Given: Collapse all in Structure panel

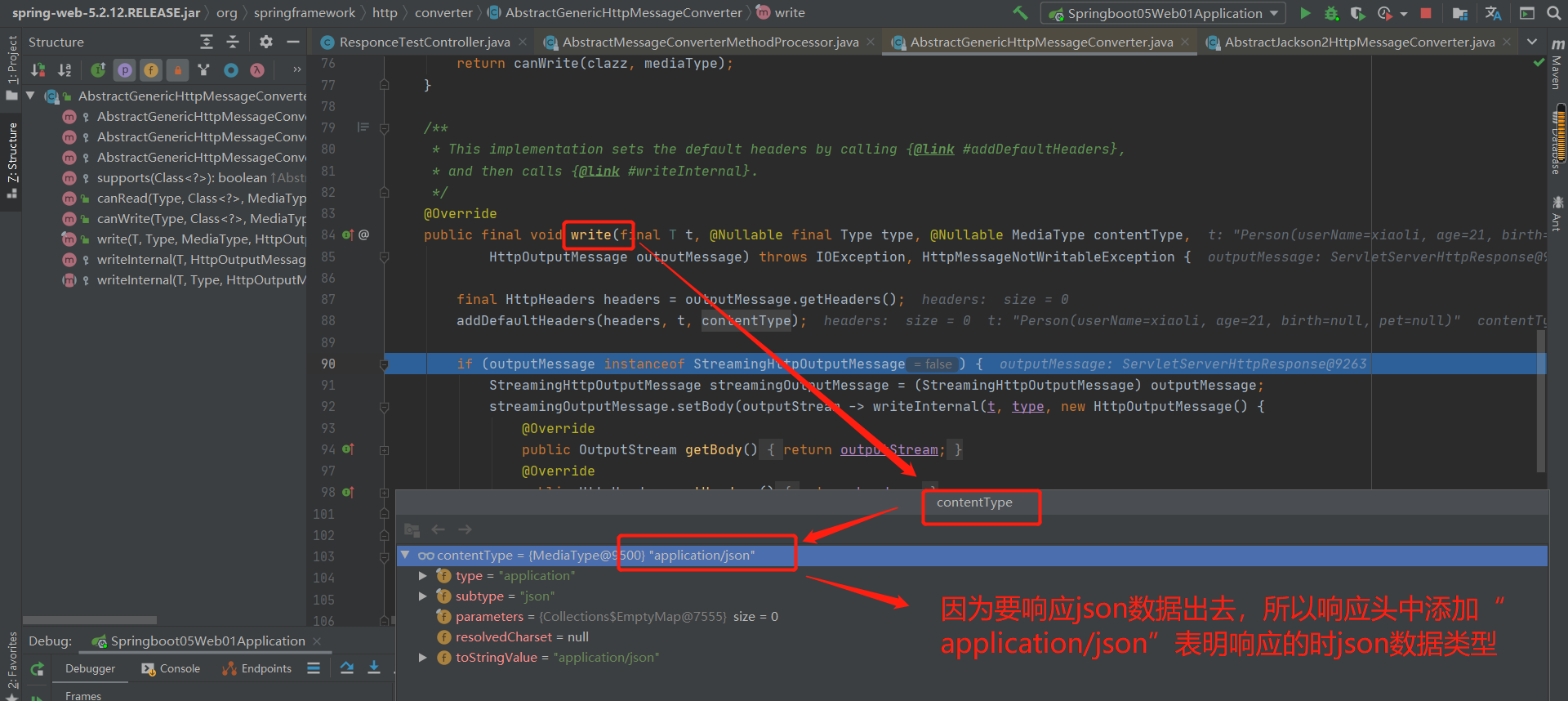Looking at the screenshot, I should coord(233,42).
